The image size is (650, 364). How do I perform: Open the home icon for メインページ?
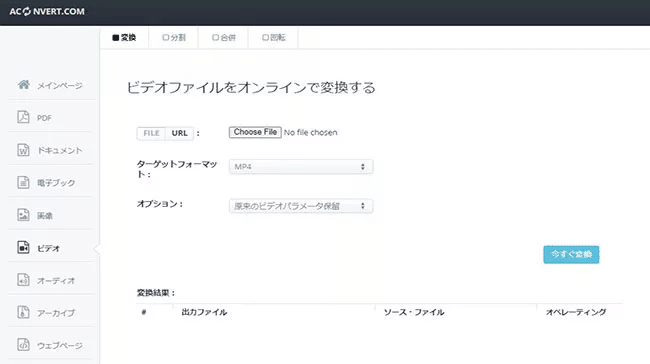24,85
